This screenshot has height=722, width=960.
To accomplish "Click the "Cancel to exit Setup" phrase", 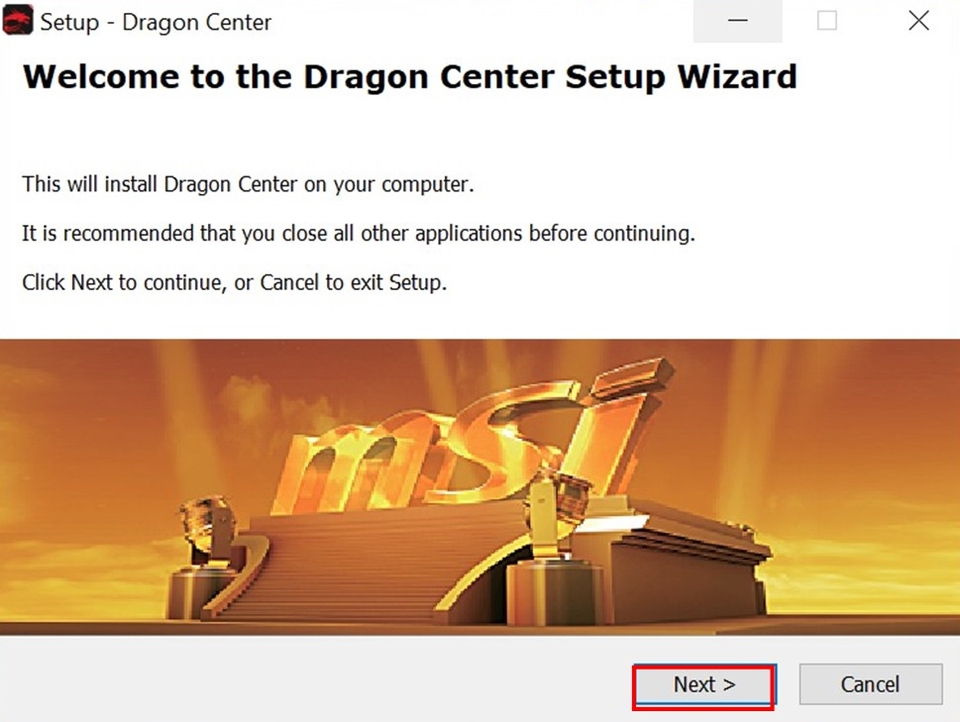I will [x=353, y=283].
